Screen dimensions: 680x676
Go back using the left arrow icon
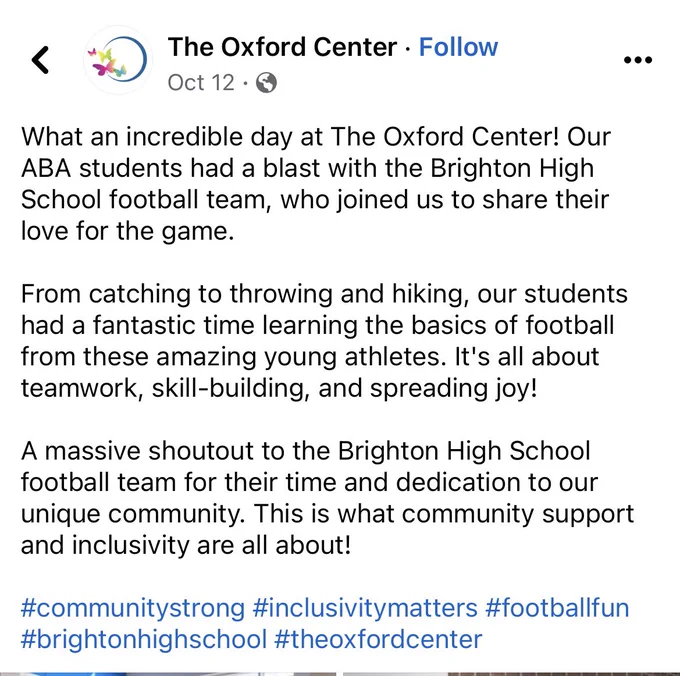coord(40,60)
